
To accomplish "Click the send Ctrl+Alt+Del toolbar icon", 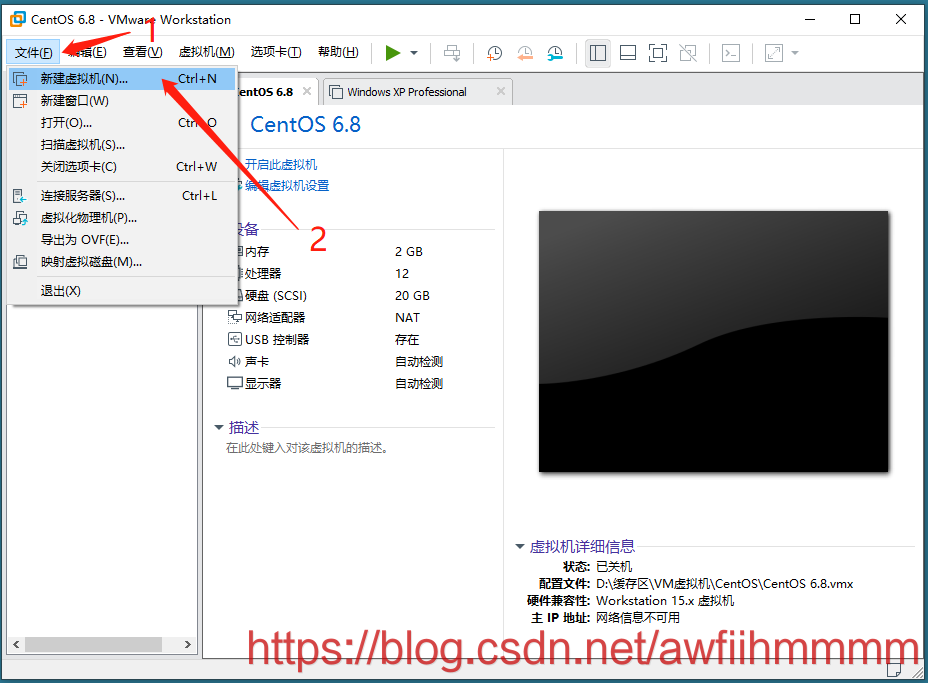I will [x=452, y=53].
